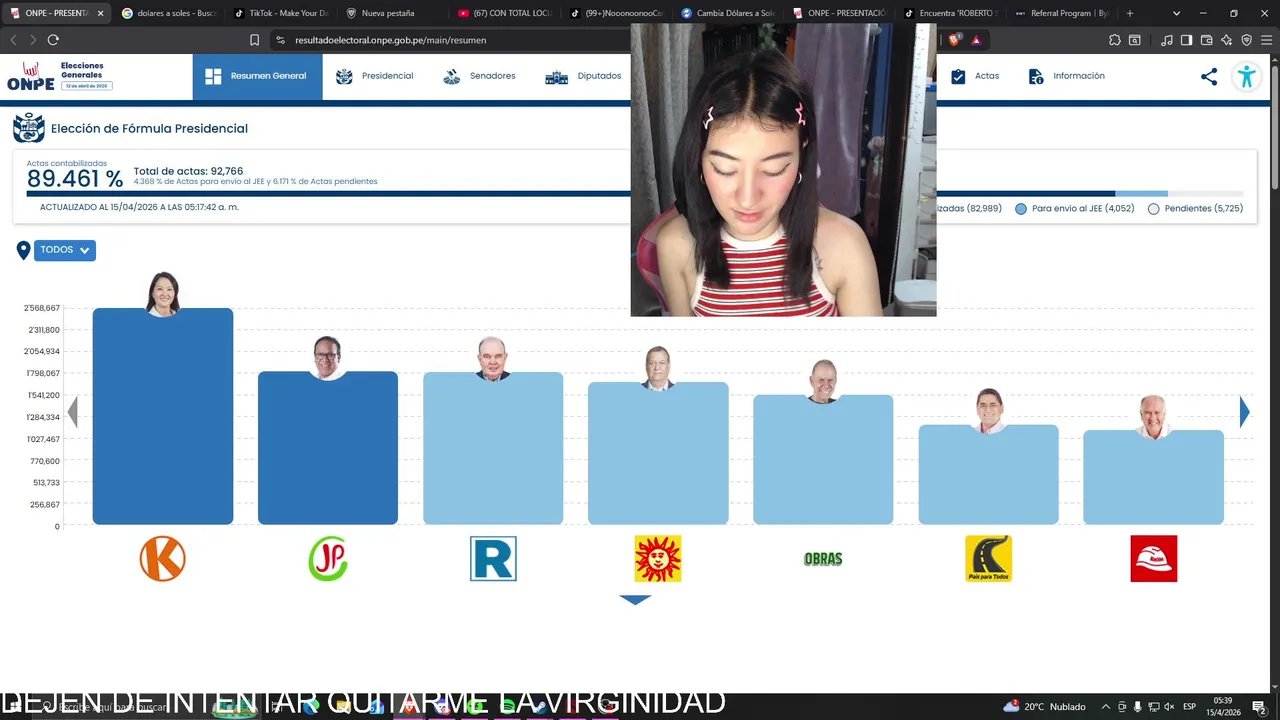Expand the TODOS location dropdown
The width and height of the screenshot is (1280, 720).
(x=65, y=250)
